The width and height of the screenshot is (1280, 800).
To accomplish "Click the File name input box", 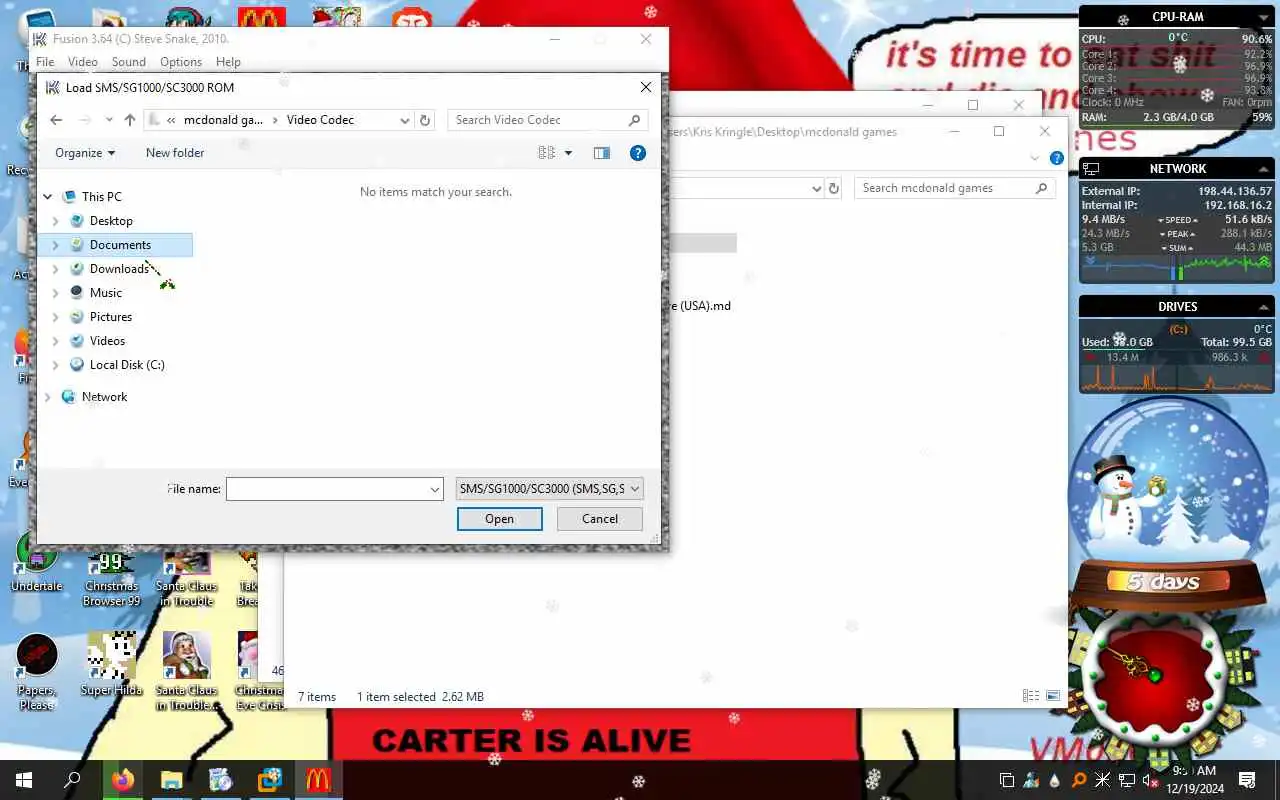I will coord(327,489).
